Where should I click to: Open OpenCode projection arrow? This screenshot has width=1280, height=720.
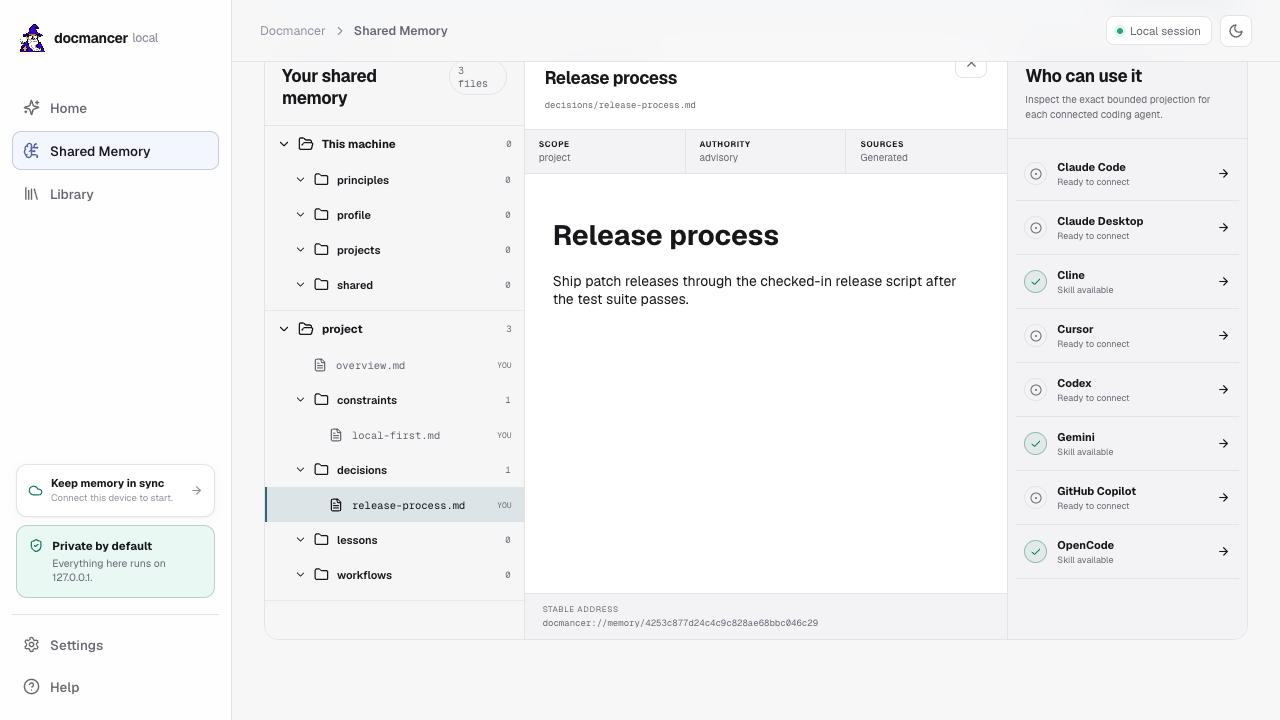(1224, 552)
